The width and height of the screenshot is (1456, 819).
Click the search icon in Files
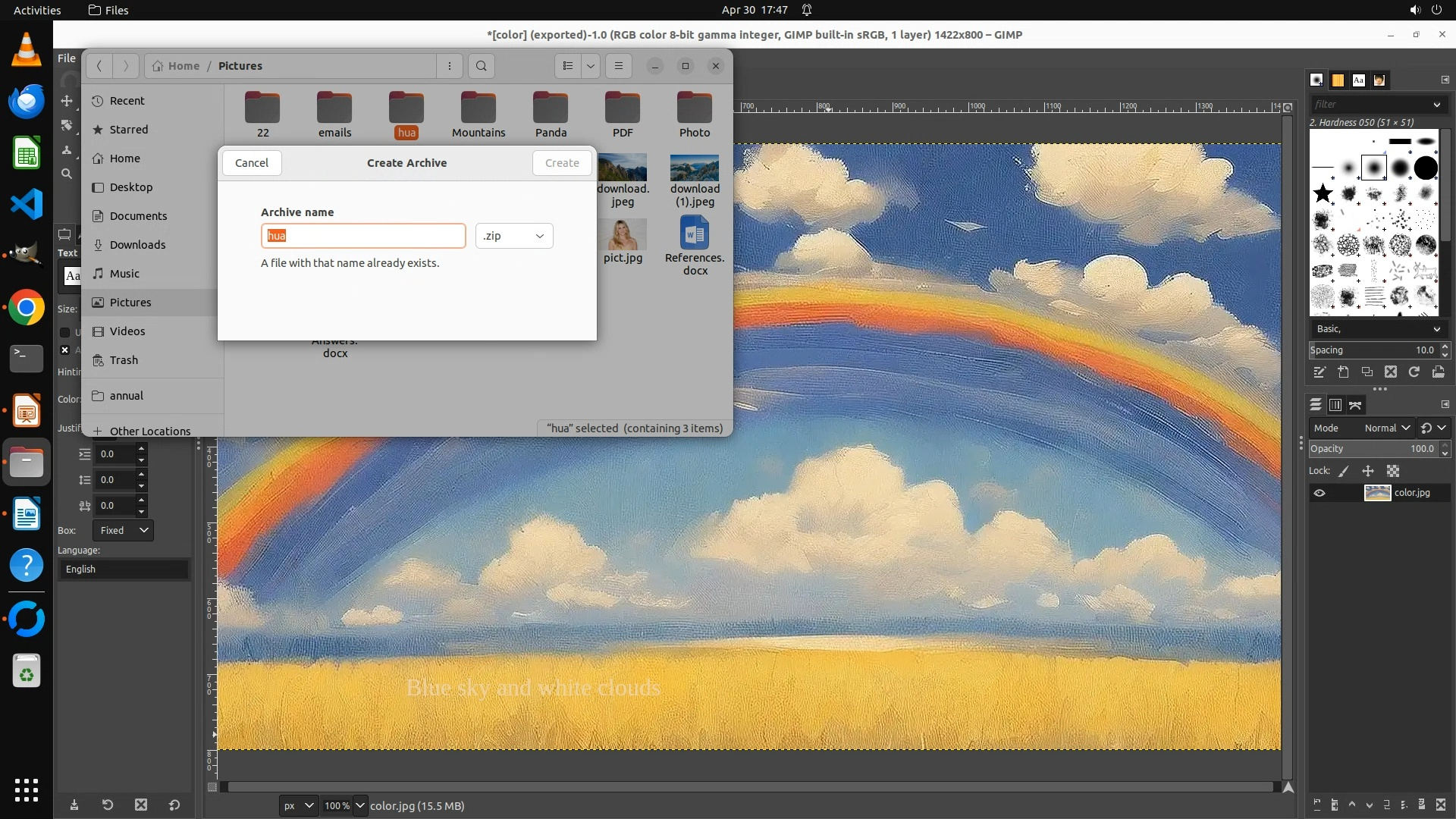click(x=481, y=66)
